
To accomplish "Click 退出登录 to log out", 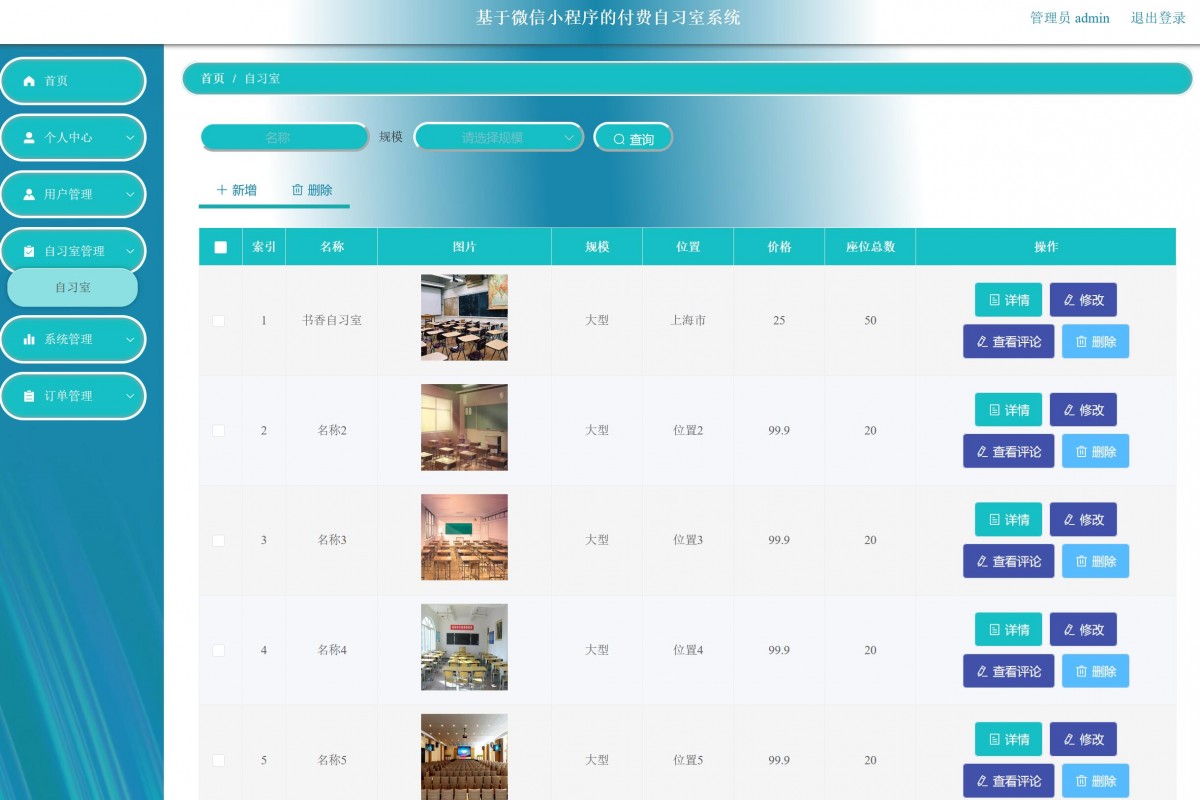I will 1160,18.
